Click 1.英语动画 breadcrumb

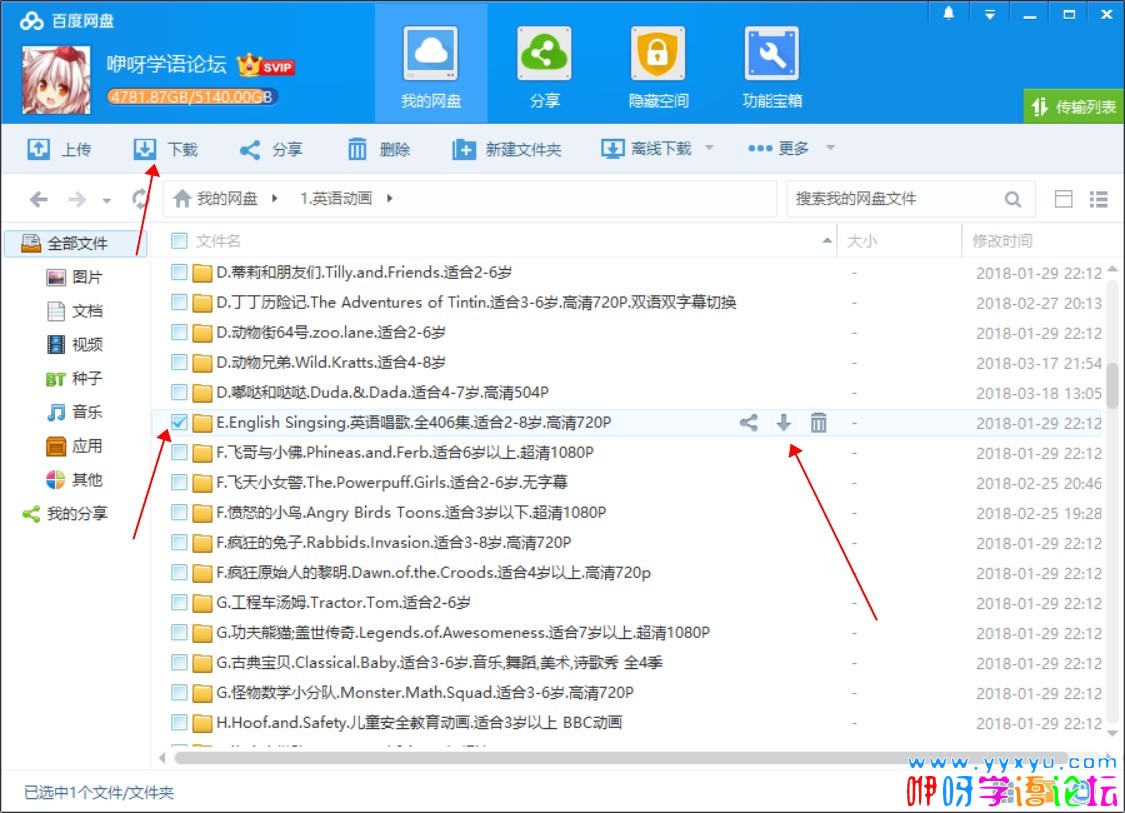click(x=336, y=199)
